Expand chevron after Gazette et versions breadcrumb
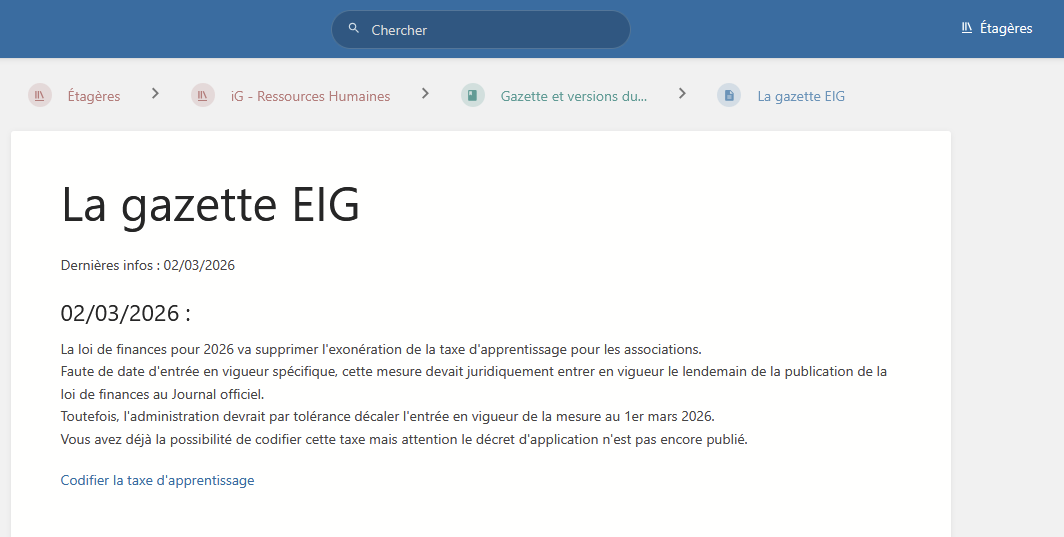 click(682, 93)
